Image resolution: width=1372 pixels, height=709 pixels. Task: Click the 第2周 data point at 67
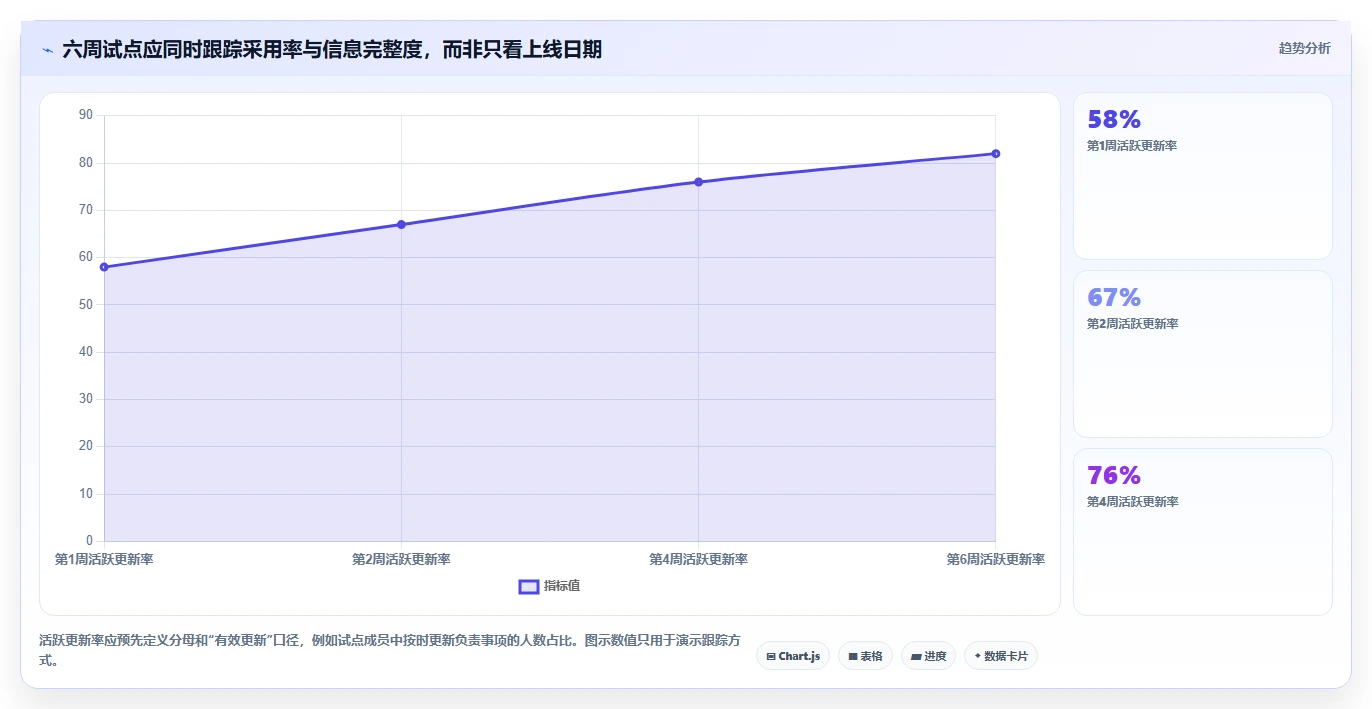tap(401, 224)
